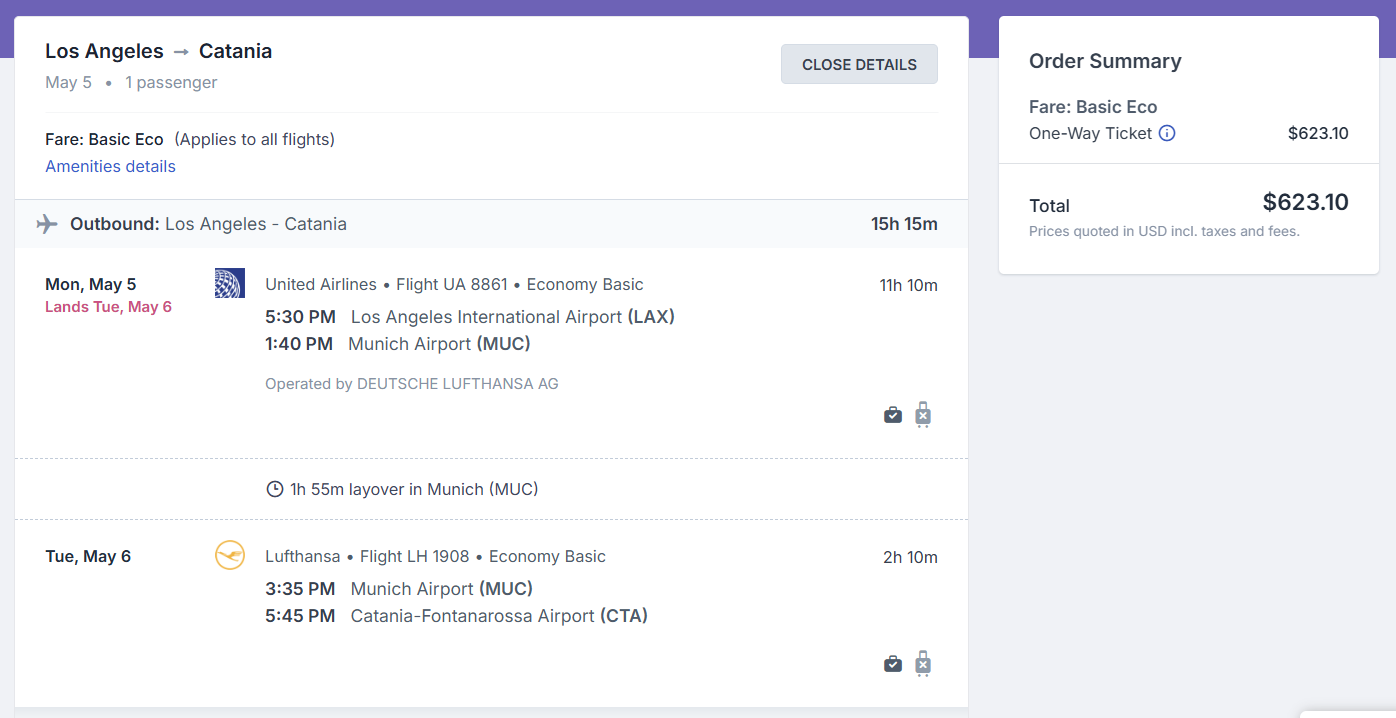1396x718 pixels.
Task: Collapse flight info with Close Details button
Action: pos(859,64)
